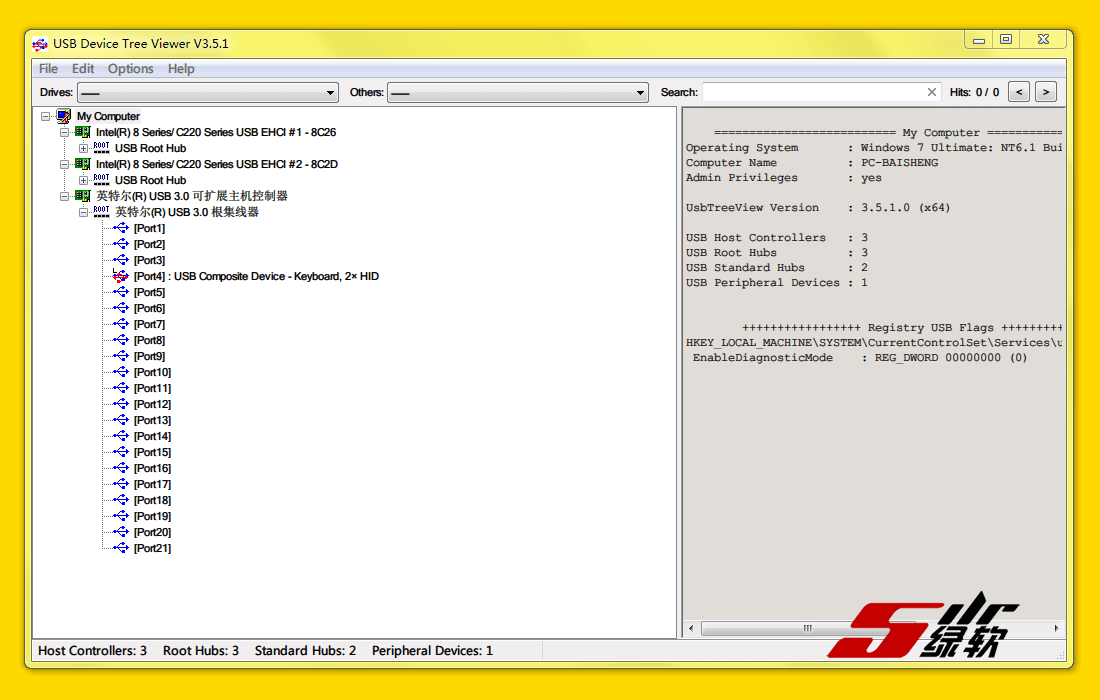
Task: Click the EHCI #1 - 8C26 controller icon
Action: [x=83, y=132]
